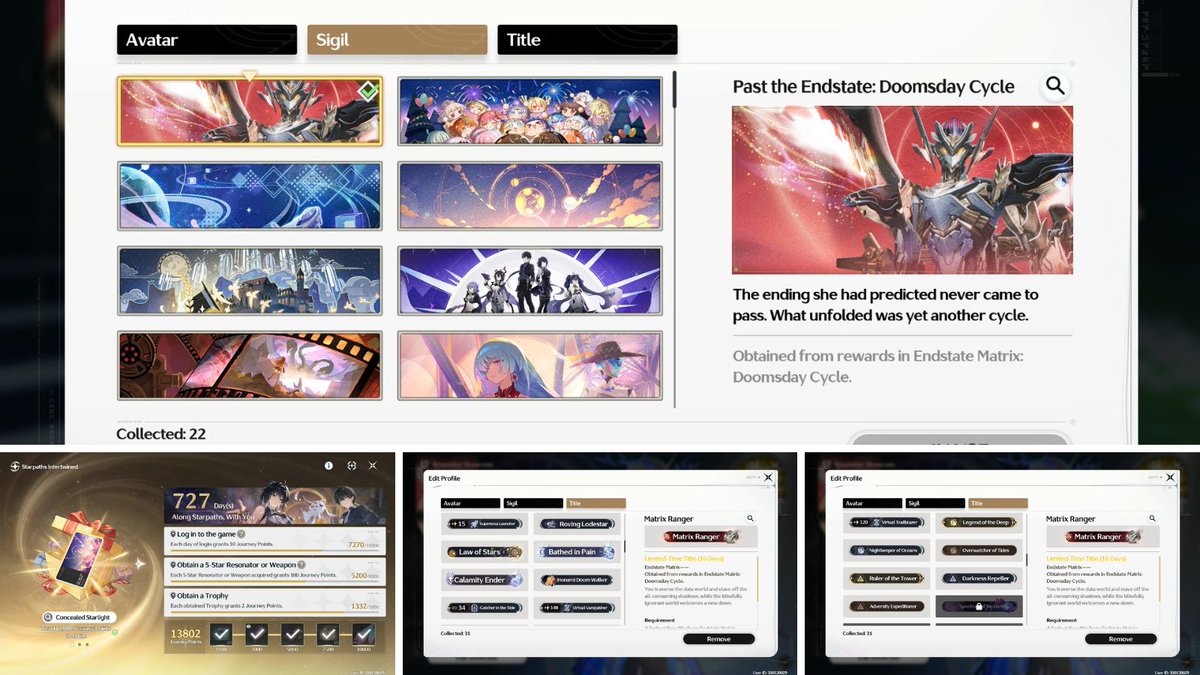Click the 13802 Journey Points total
The width and height of the screenshot is (1200, 675).
[186, 636]
